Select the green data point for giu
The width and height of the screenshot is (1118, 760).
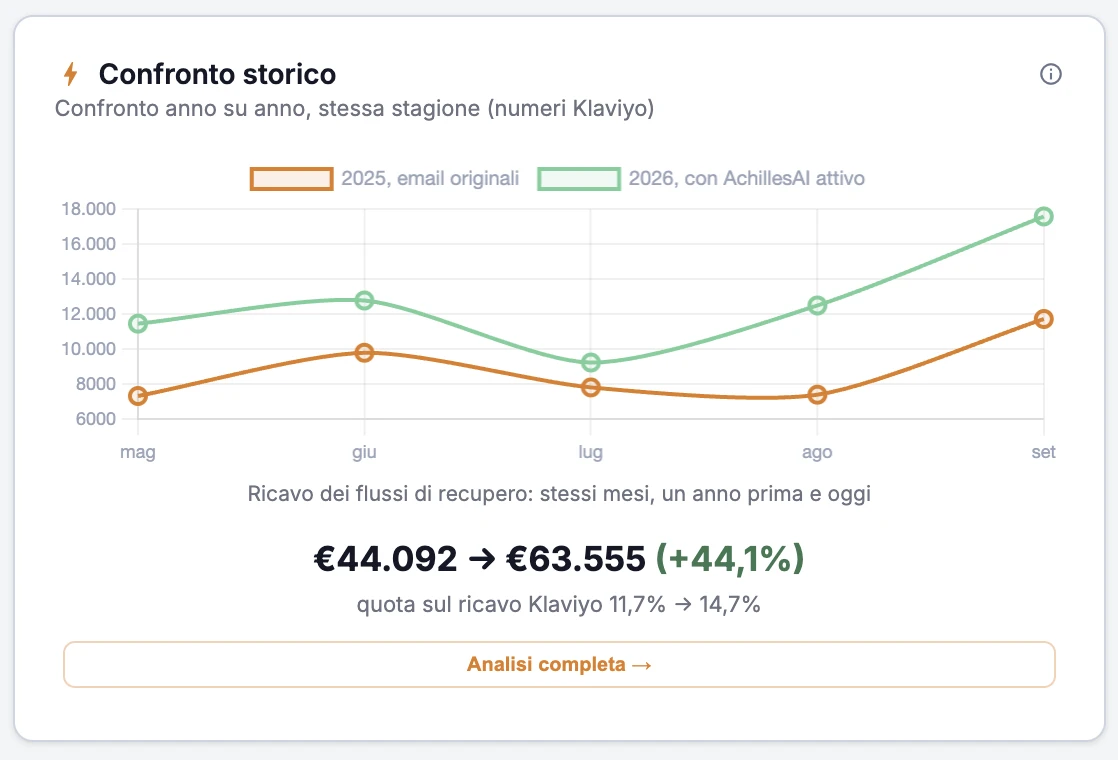click(x=364, y=300)
